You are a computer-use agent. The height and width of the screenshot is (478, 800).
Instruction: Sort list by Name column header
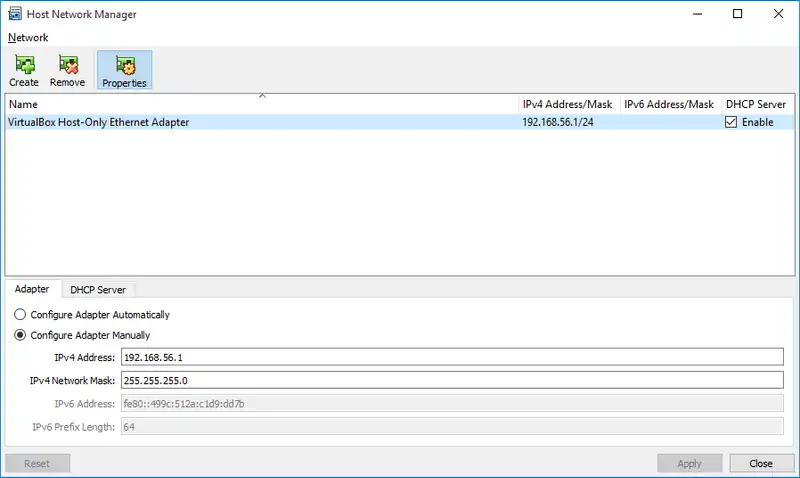[x=260, y=104]
